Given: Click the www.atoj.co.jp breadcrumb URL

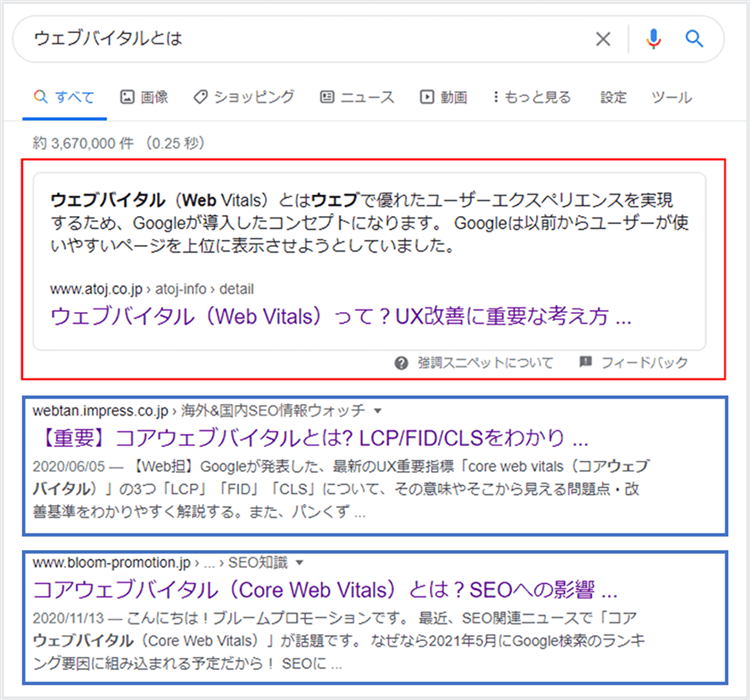Looking at the screenshot, I should (x=152, y=289).
